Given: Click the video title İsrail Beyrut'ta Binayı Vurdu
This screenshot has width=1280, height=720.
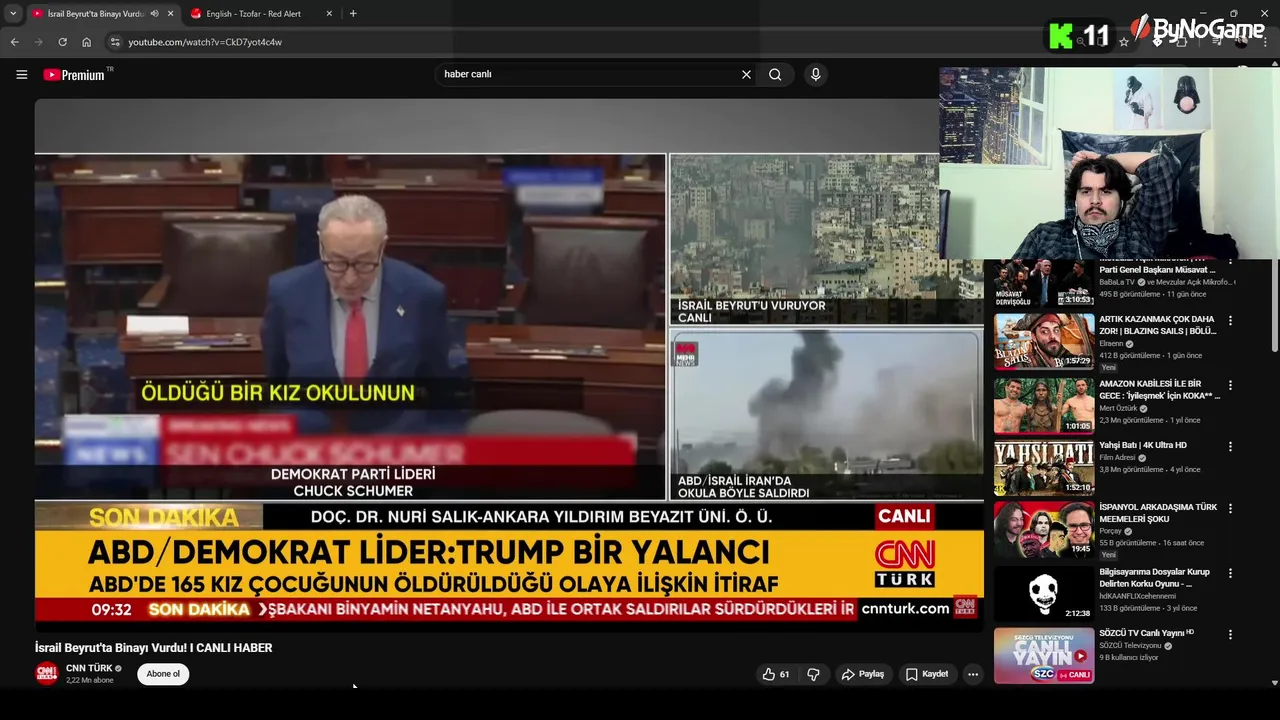Looking at the screenshot, I should point(153,648).
